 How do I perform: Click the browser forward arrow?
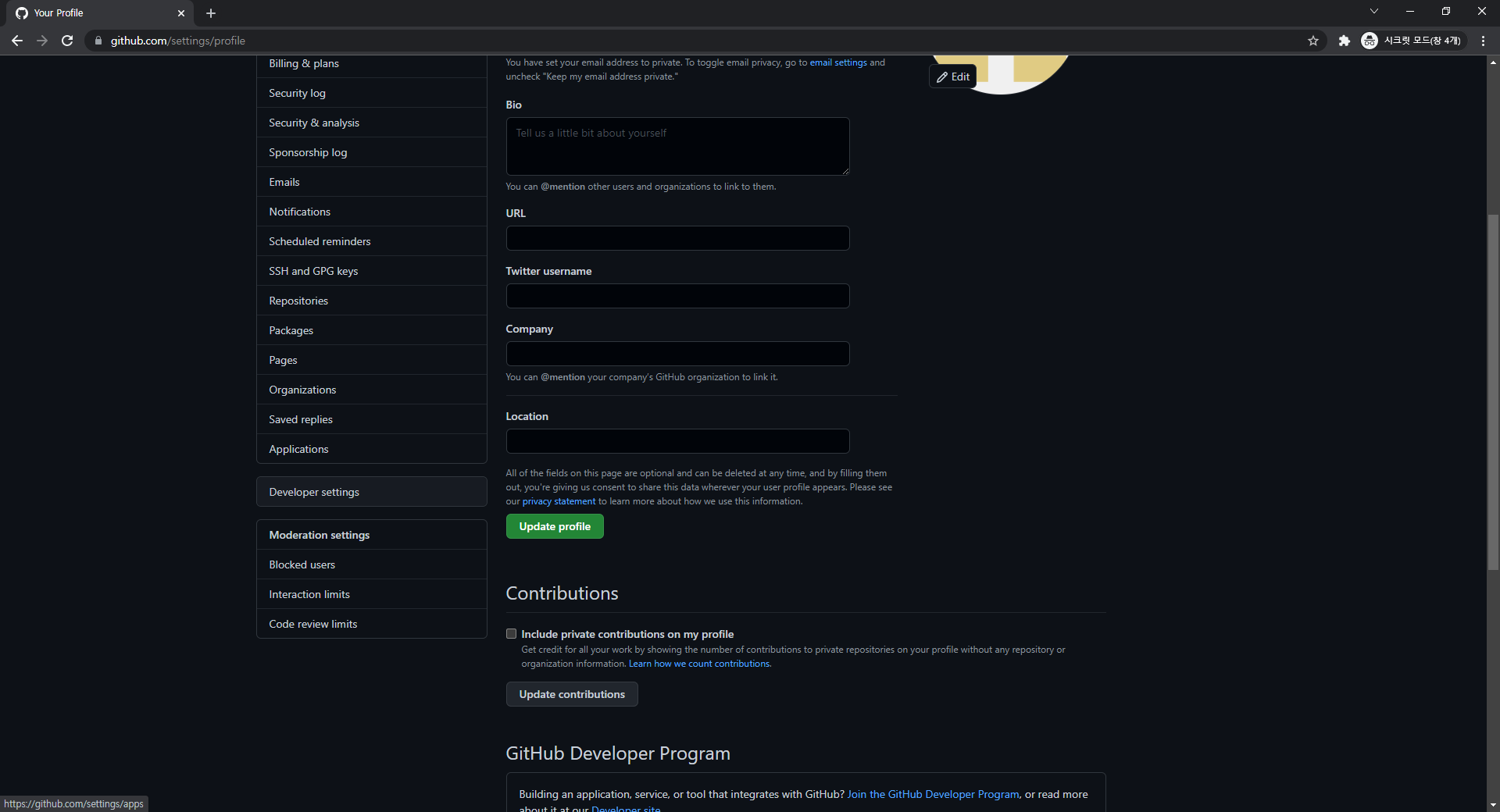click(42, 41)
